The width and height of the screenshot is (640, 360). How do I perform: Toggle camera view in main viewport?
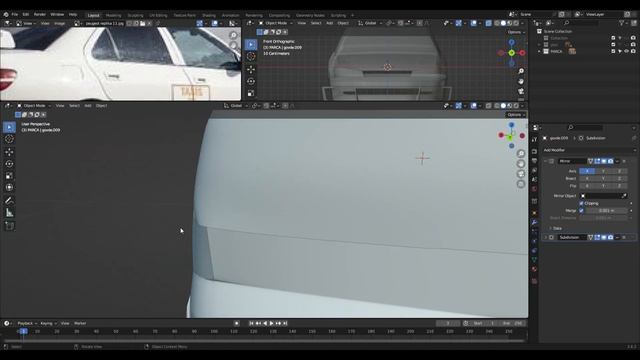click(x=521, y=174)
